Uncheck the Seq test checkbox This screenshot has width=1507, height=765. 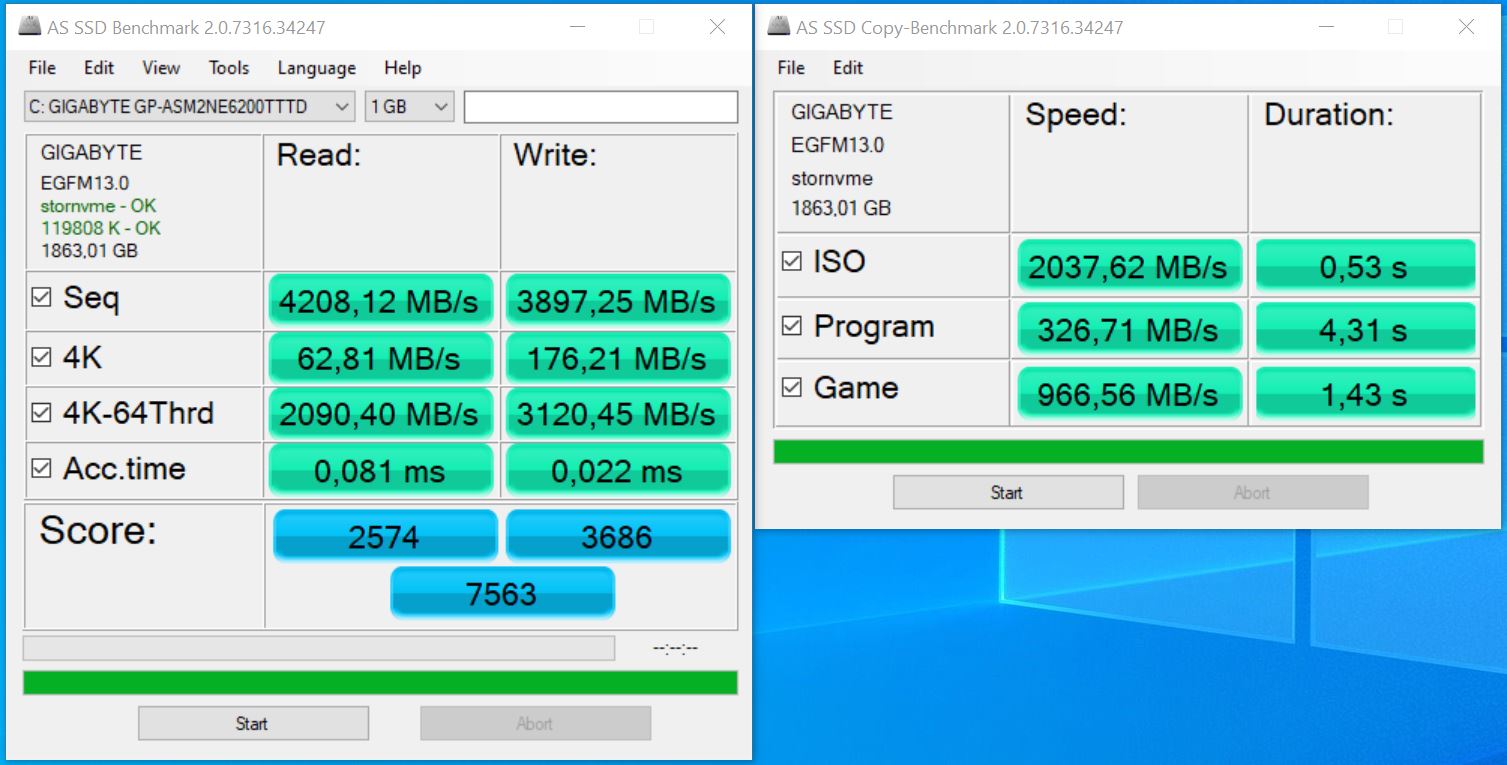(41, 298)
